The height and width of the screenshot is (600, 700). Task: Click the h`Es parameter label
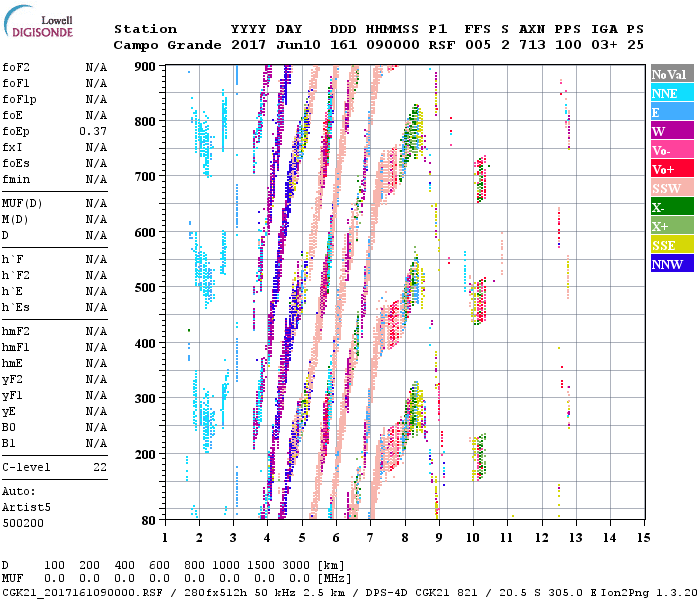pos(16,308)
